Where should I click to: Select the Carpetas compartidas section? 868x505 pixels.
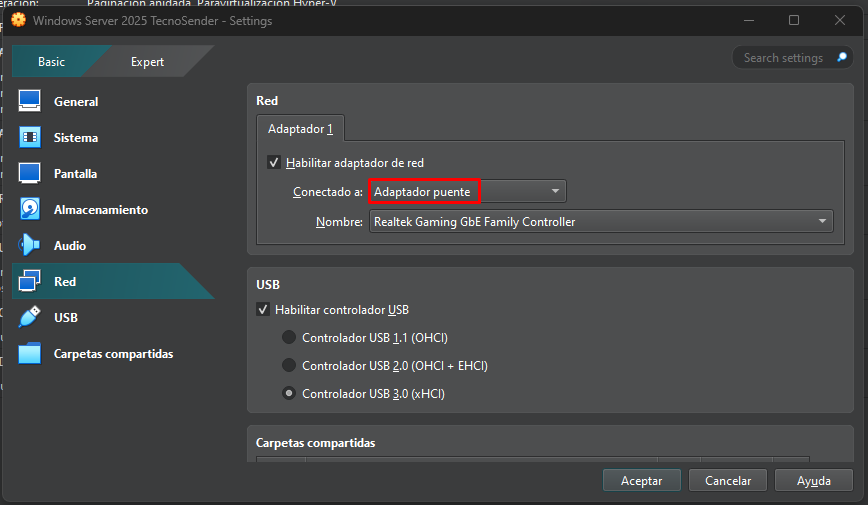pyautogui.click(x=113, y=354)
